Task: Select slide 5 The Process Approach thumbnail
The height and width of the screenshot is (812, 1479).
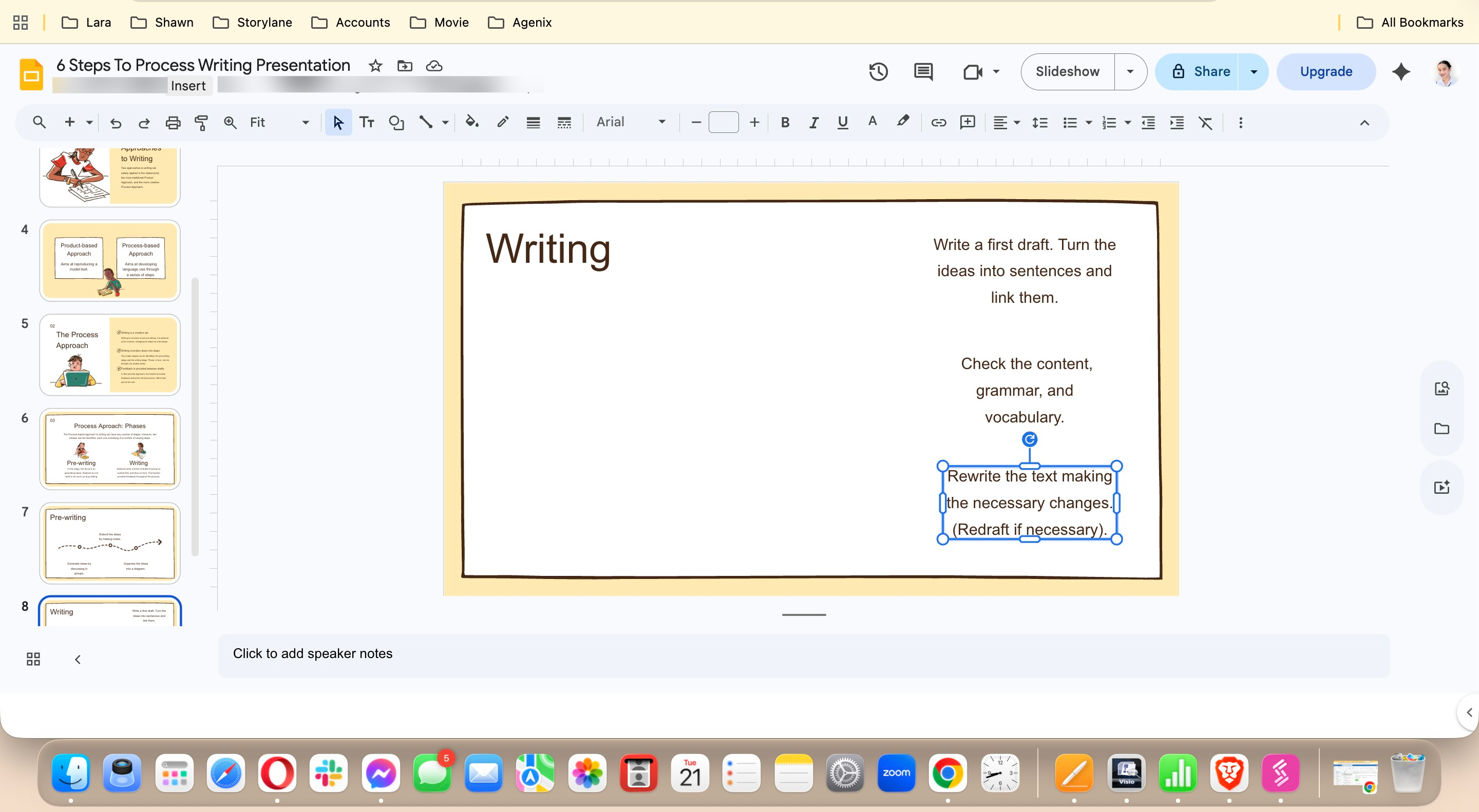Action: click(110, 355)
